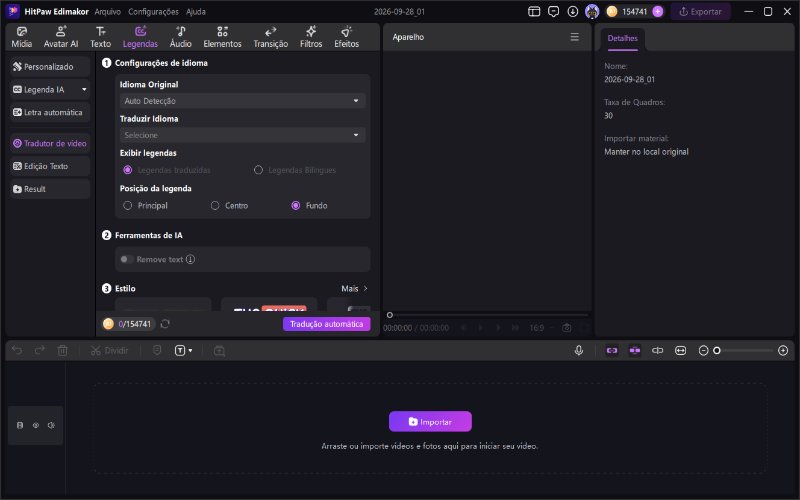Select Legendas Bilíngues radio button
The width and height of the screenshot is (800, 500).
258,170
